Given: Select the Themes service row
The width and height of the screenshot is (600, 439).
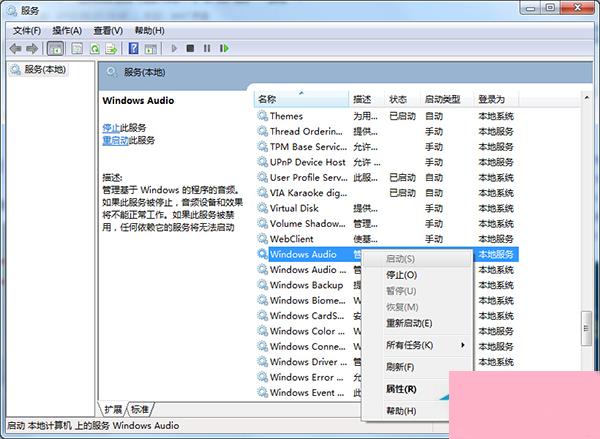Looking at the screenshot, I should click(387, 116).
